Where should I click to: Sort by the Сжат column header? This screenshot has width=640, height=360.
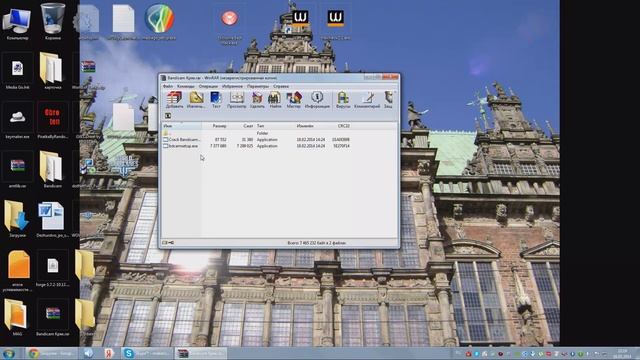coord(242,126)
